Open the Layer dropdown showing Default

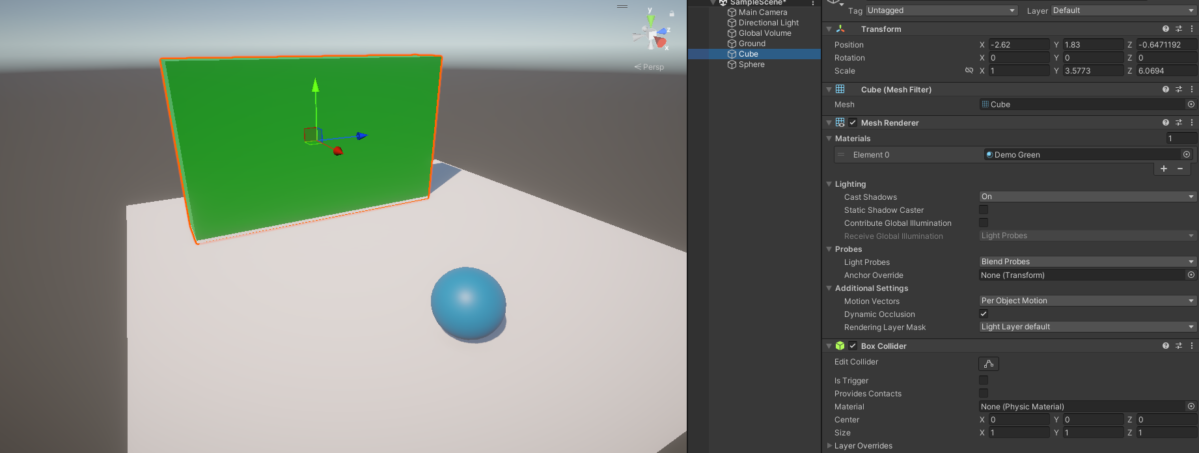click(x=1123, y=11)
